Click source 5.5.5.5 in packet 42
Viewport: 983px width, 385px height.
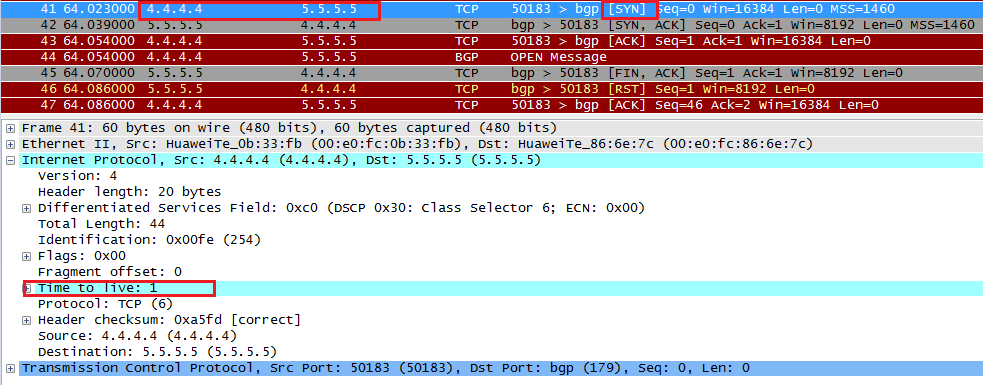[x=174, y=26]
